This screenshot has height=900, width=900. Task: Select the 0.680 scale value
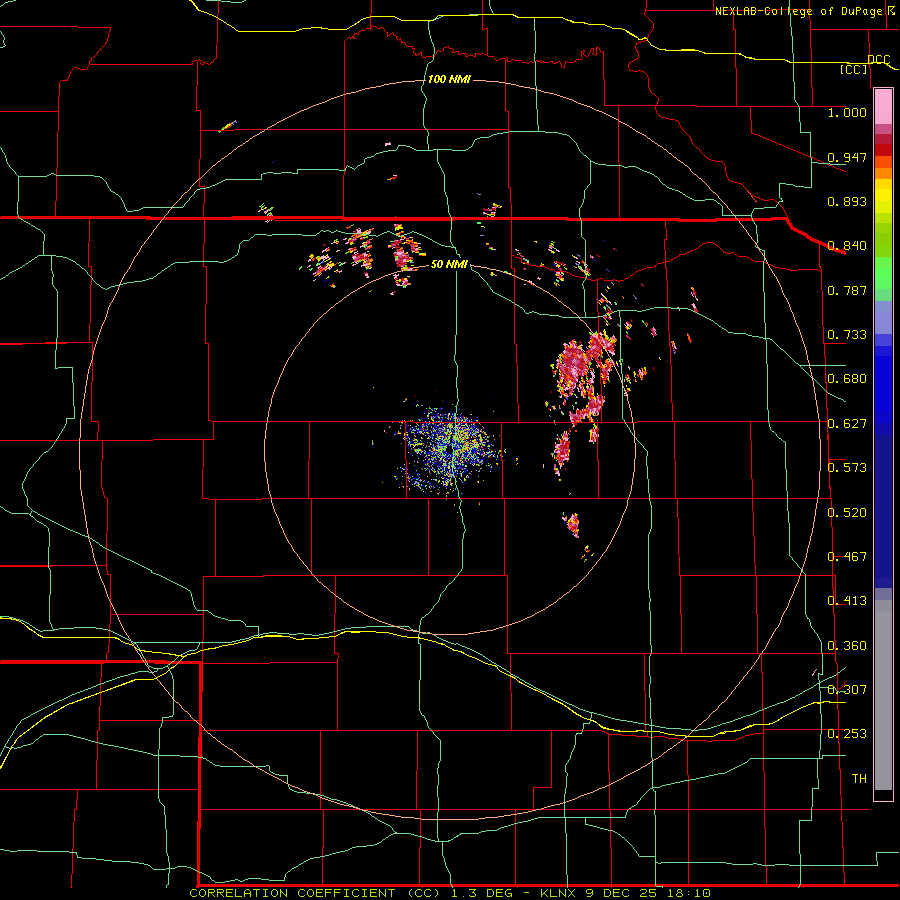(847, 378)
